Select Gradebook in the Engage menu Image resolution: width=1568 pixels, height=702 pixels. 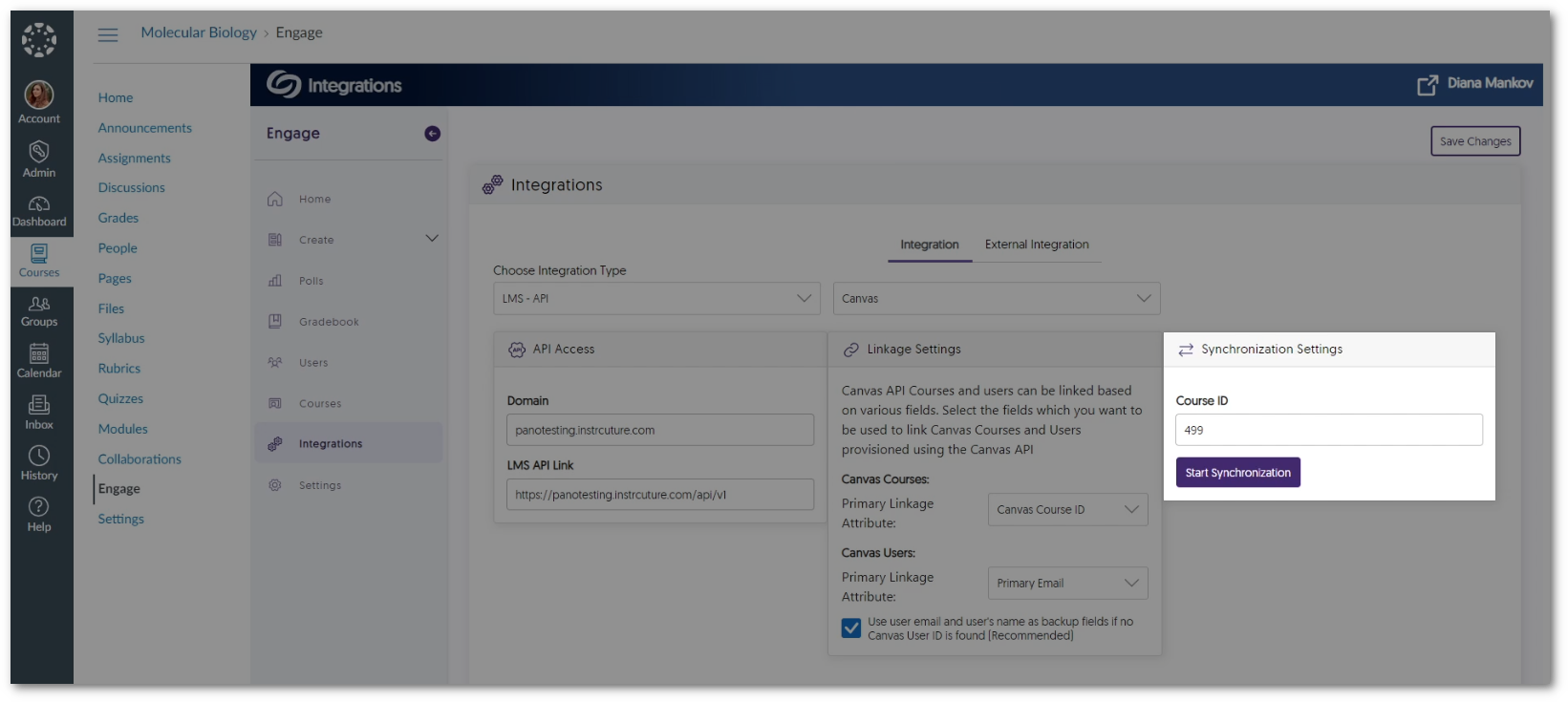point(329,322)
